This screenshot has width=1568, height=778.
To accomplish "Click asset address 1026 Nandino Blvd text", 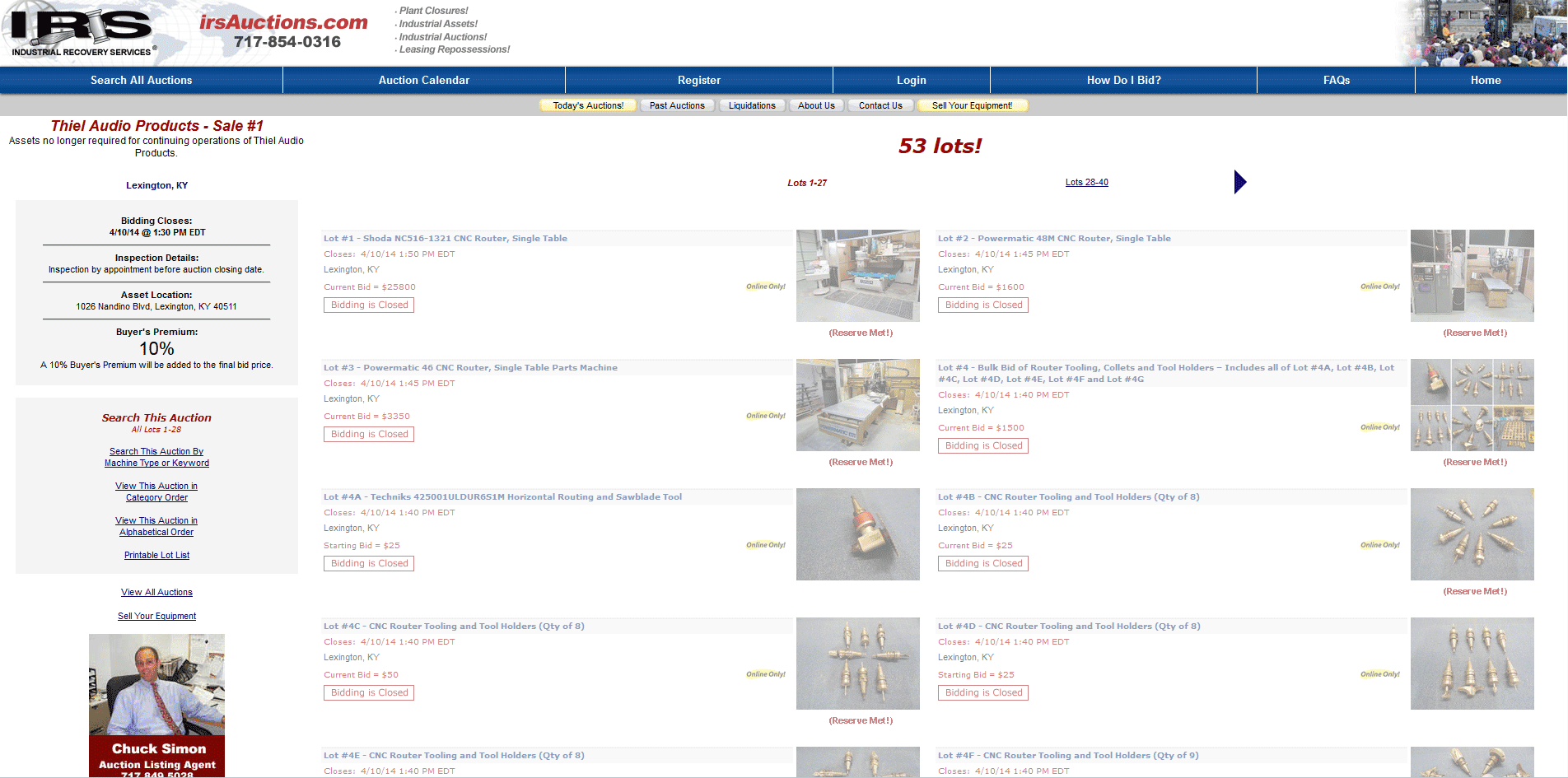I will coord(156,306).
